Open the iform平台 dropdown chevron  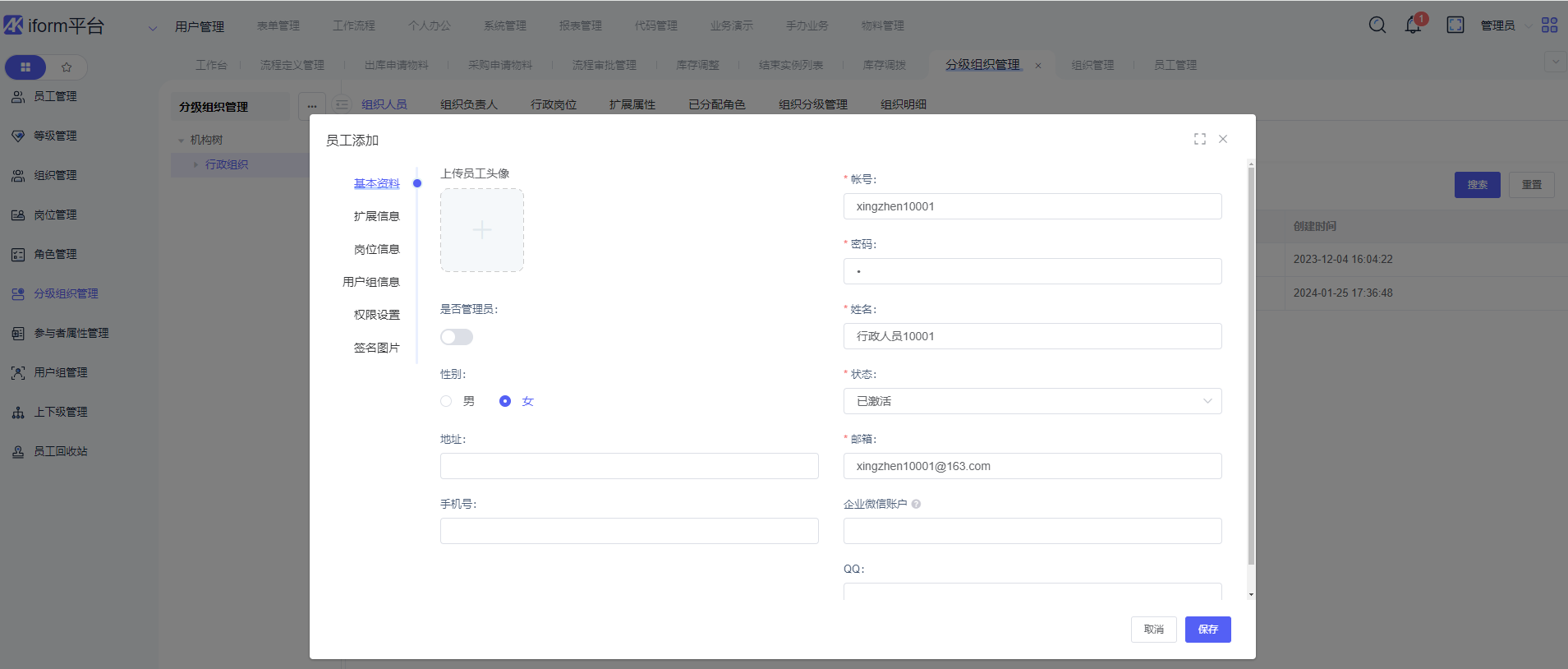click(152, 28)
